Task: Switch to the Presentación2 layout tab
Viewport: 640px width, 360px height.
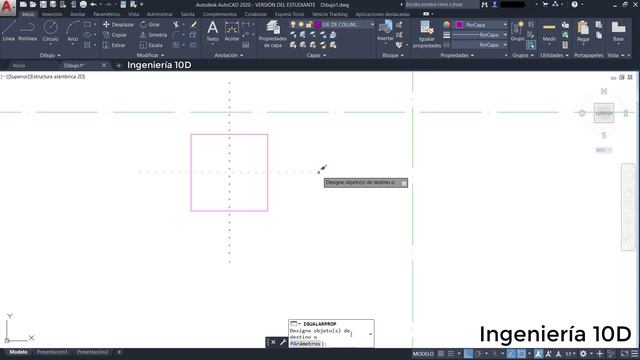Action: [x=93, y=352]
